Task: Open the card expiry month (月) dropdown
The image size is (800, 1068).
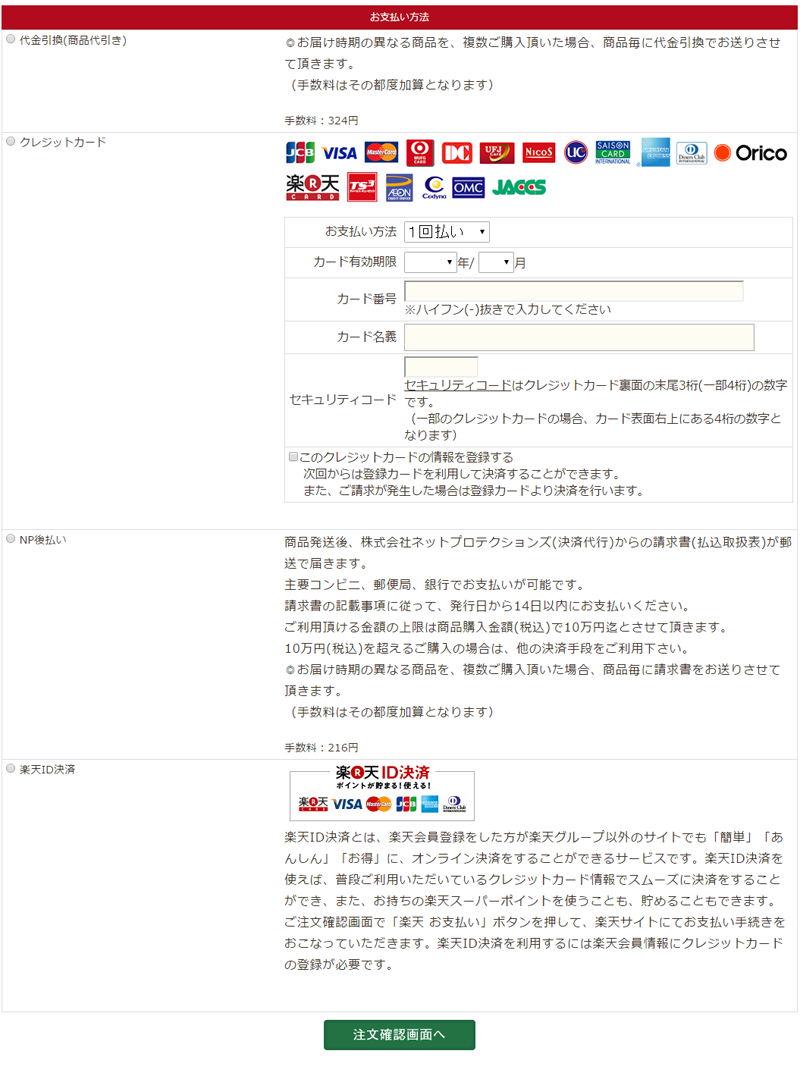Action: tap(496, 262)
